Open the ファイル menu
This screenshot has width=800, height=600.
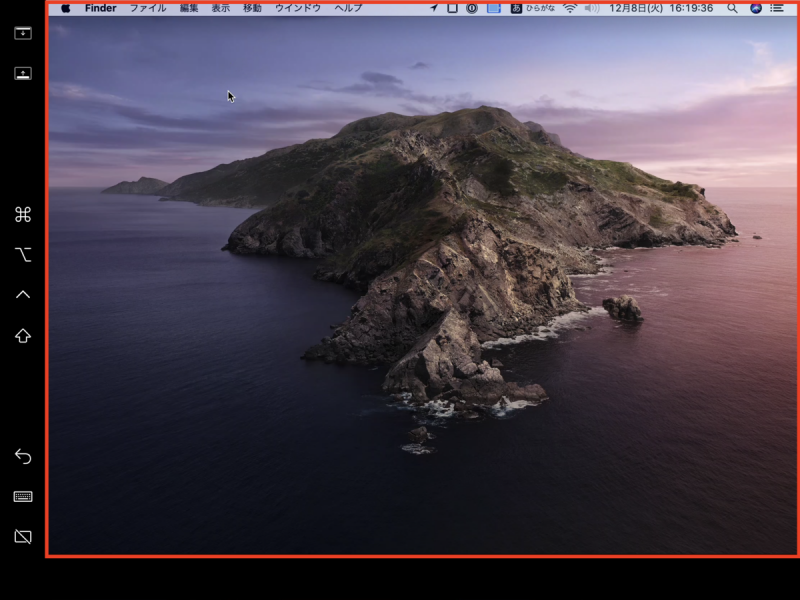pyautogui.click(x=148, y=8)
